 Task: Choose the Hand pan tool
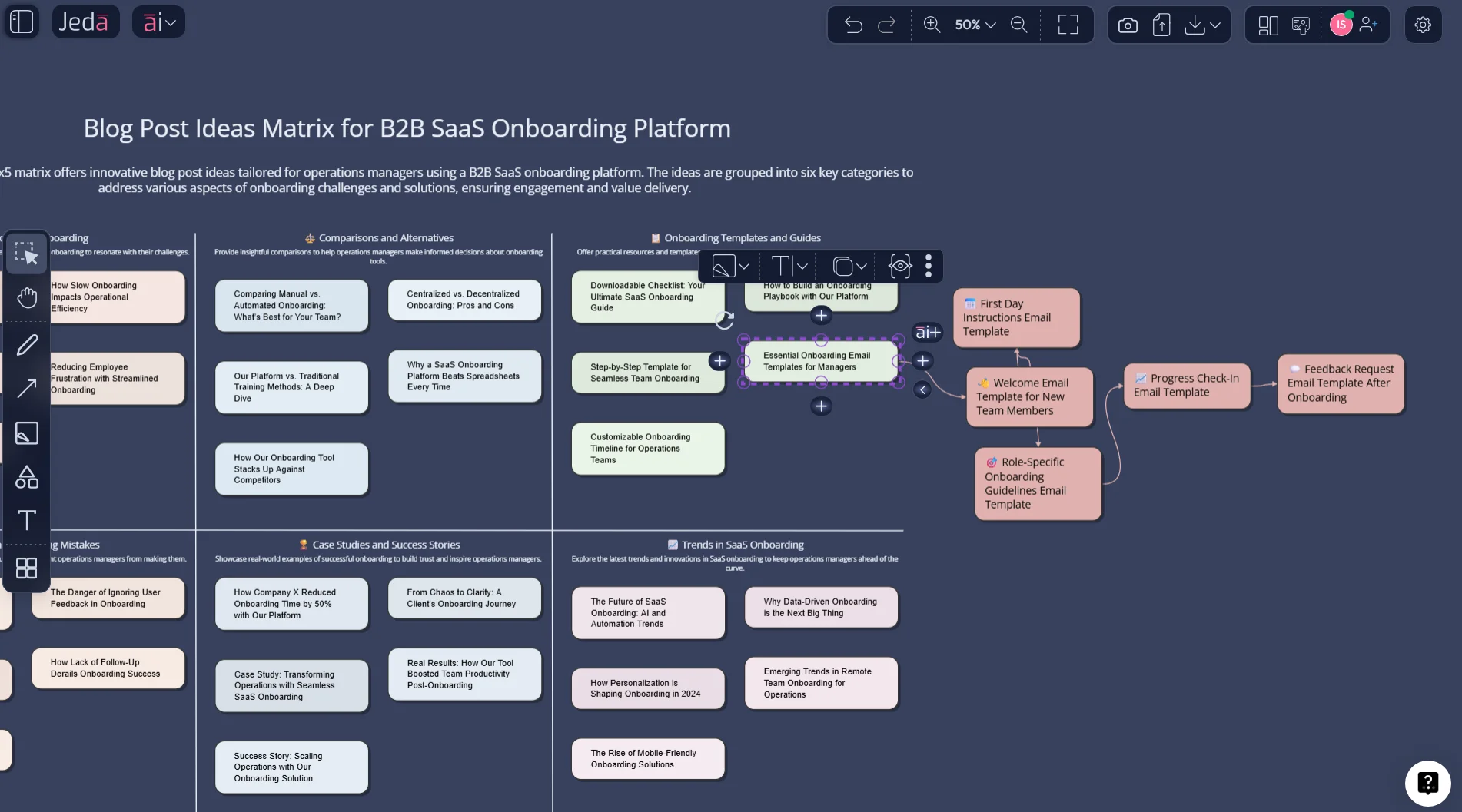(x=27, y=297)
